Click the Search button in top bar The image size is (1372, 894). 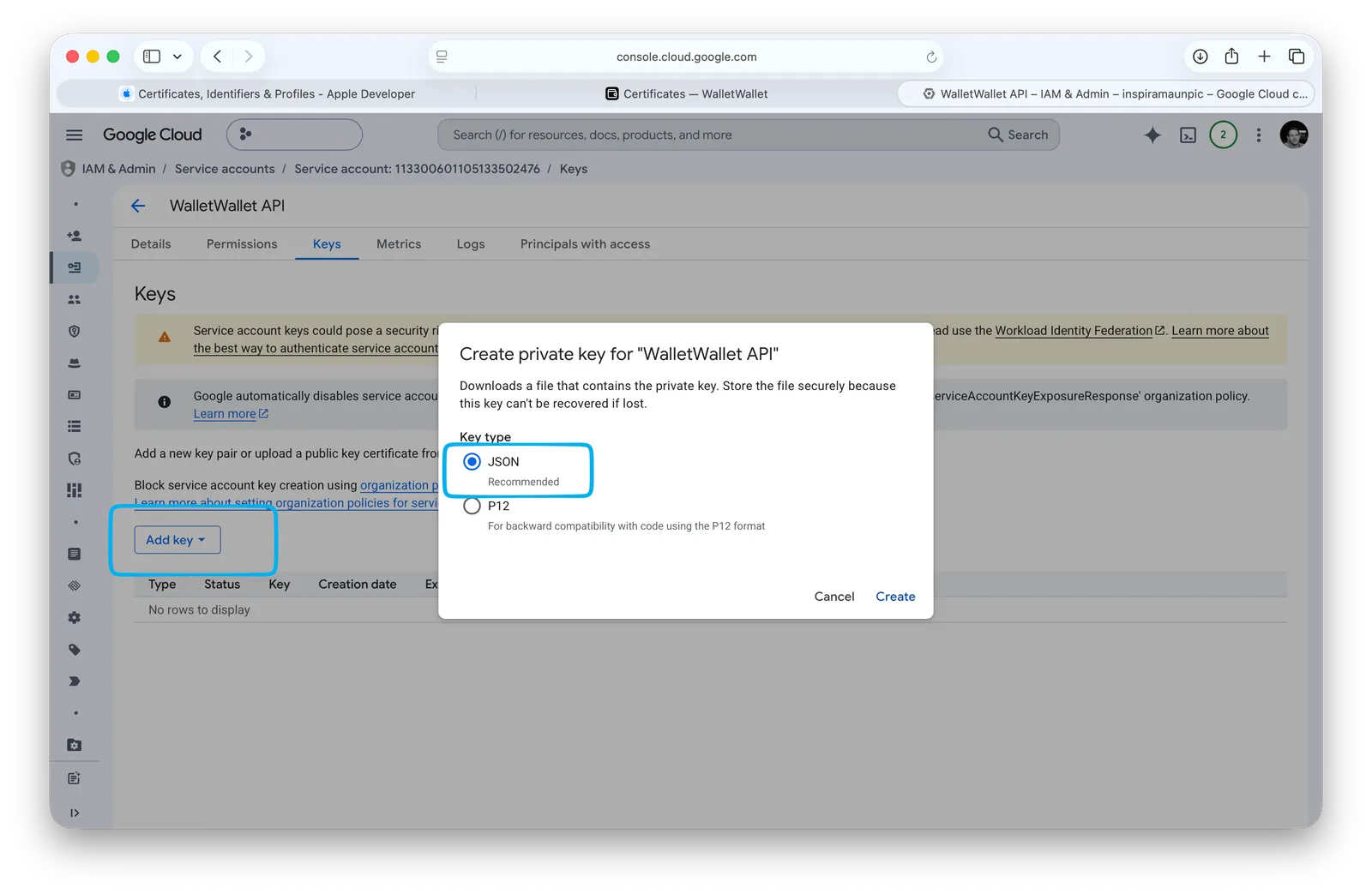(1019, 135)
